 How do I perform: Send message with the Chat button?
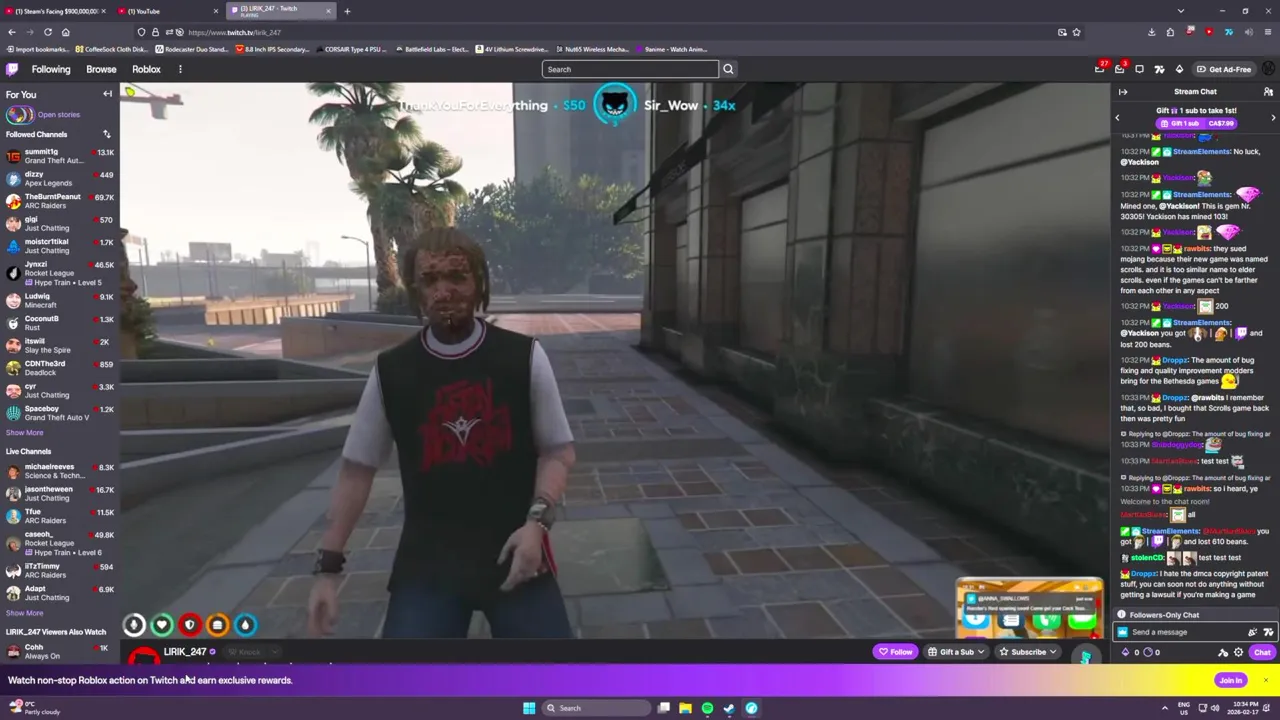tap(1262, 652)
